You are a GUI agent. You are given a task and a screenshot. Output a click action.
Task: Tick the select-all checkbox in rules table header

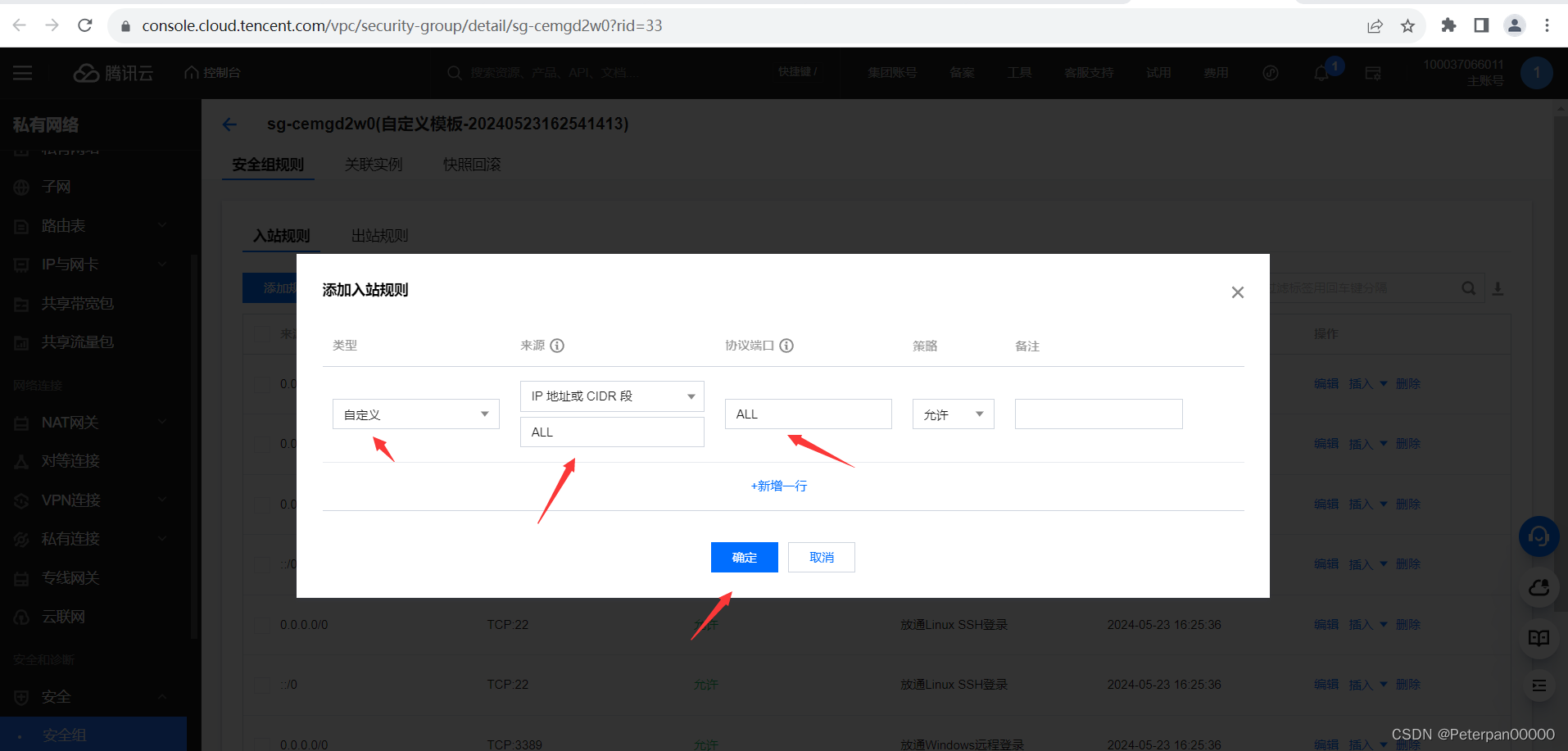(262, 334)
